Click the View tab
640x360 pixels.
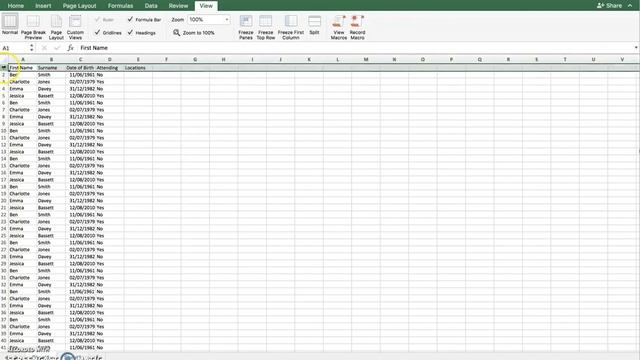pos(206,6)
